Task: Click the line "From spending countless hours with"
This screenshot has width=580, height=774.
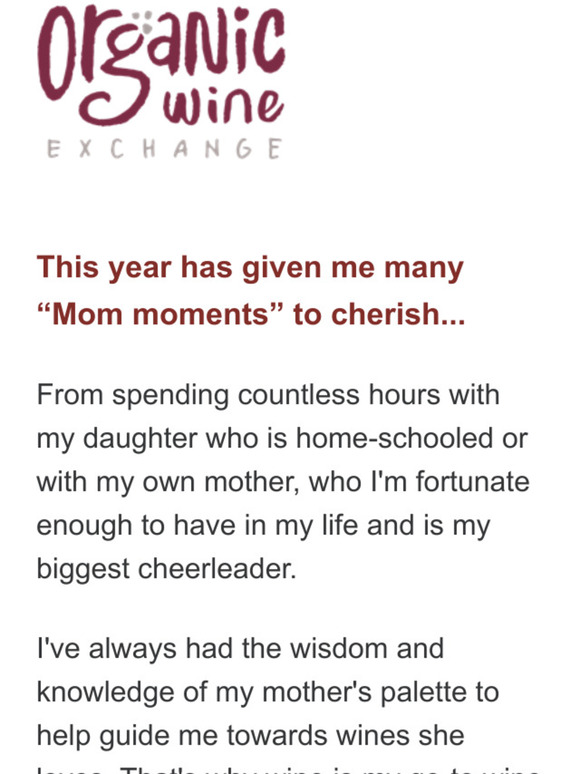Action: click(268, 395)
